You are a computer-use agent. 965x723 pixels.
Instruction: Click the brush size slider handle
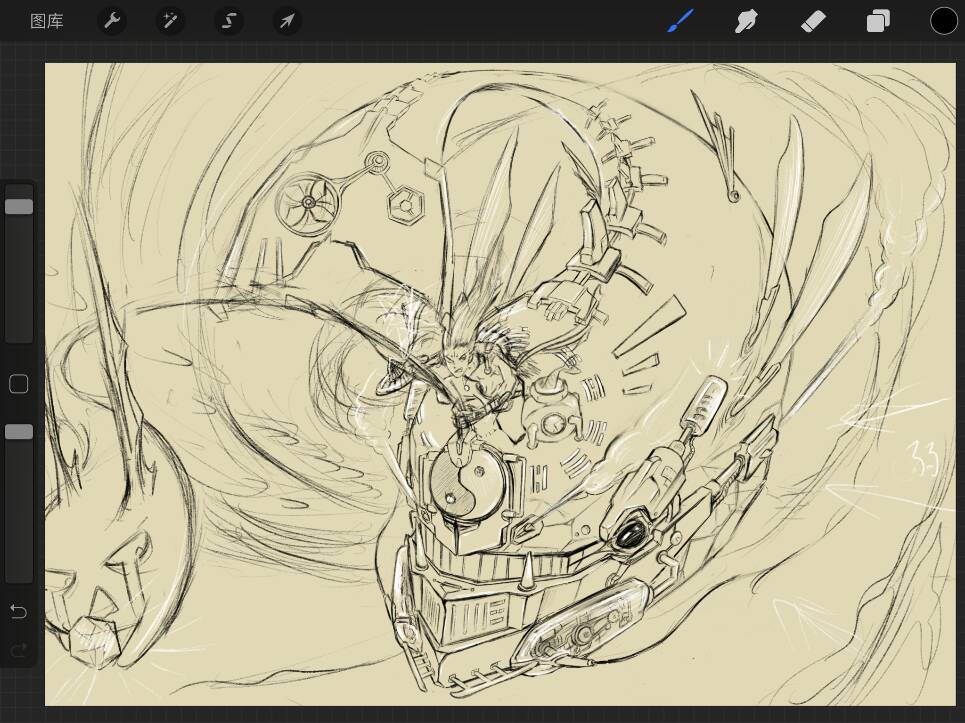tap(19, 206)
